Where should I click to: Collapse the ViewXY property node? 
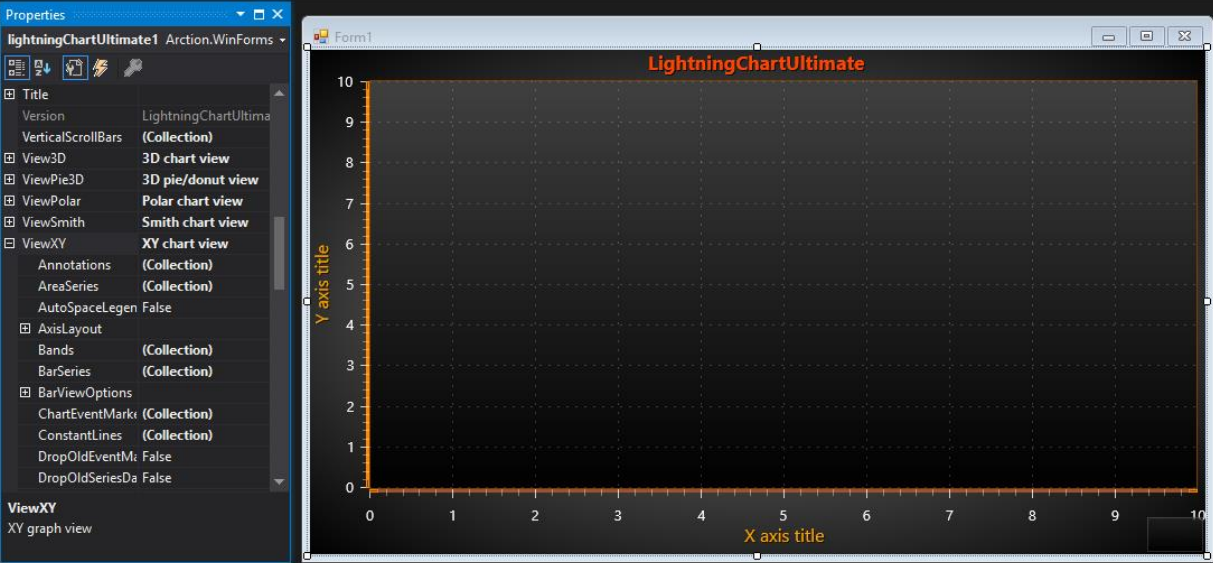[10, 243]
